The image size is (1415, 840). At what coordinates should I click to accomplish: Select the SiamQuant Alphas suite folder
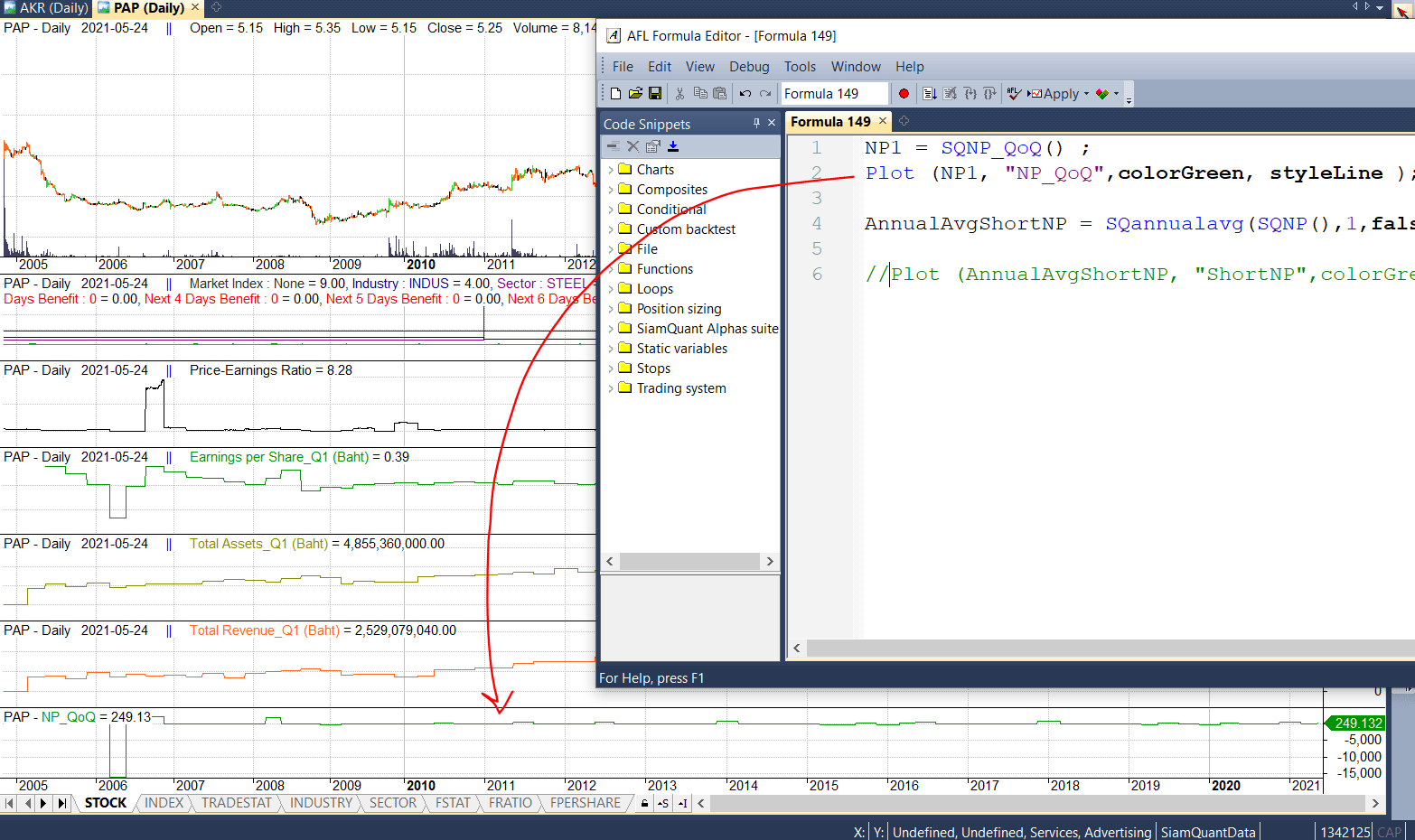(x=707, y=329)
